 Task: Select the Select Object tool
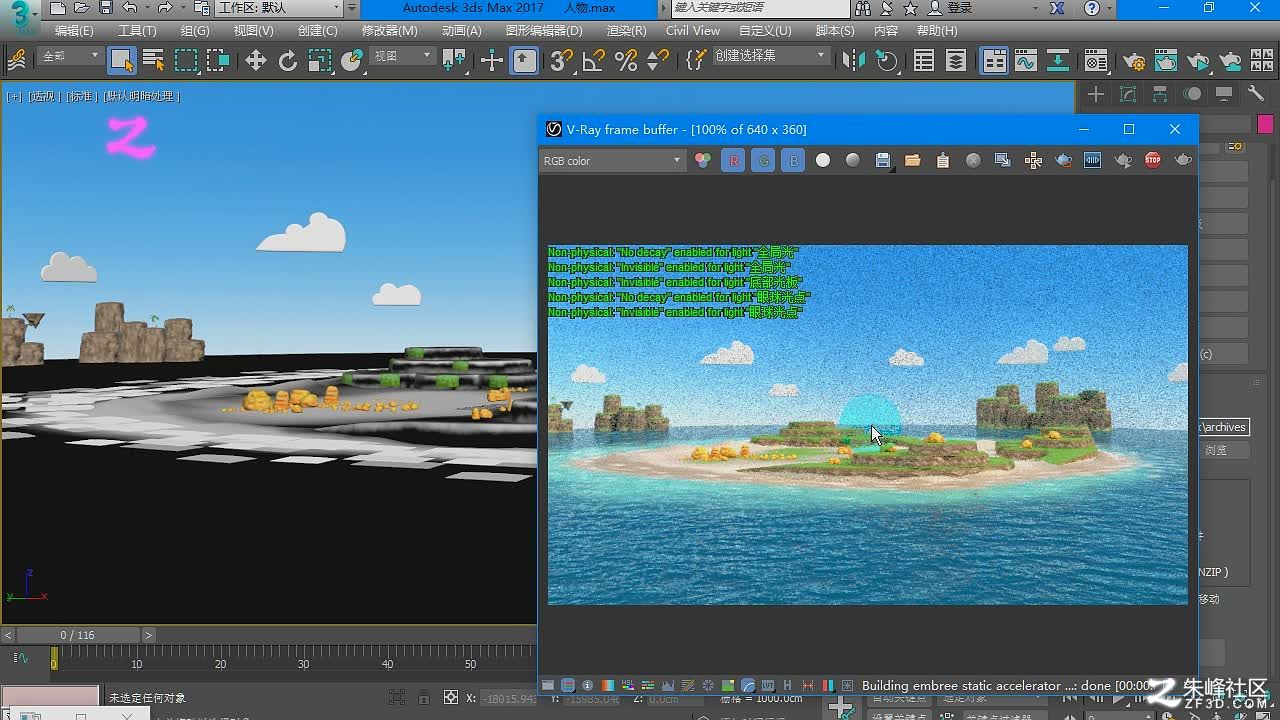(x=121, y=60)
